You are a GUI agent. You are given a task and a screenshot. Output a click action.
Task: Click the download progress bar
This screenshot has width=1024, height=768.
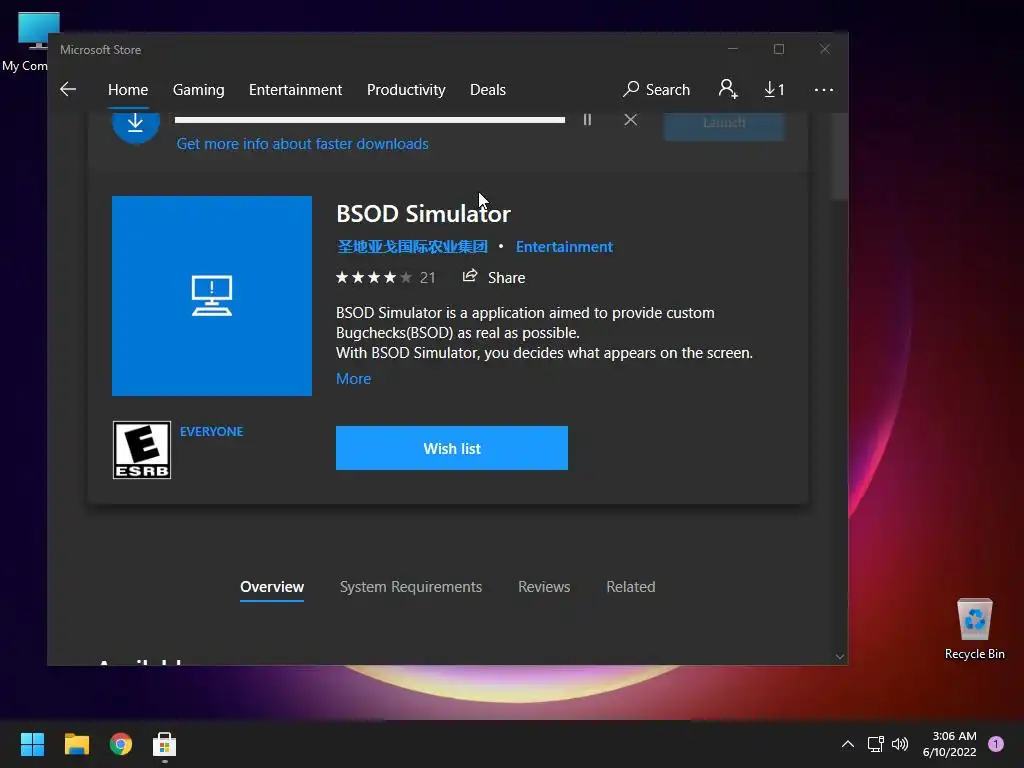pos(370,120)
